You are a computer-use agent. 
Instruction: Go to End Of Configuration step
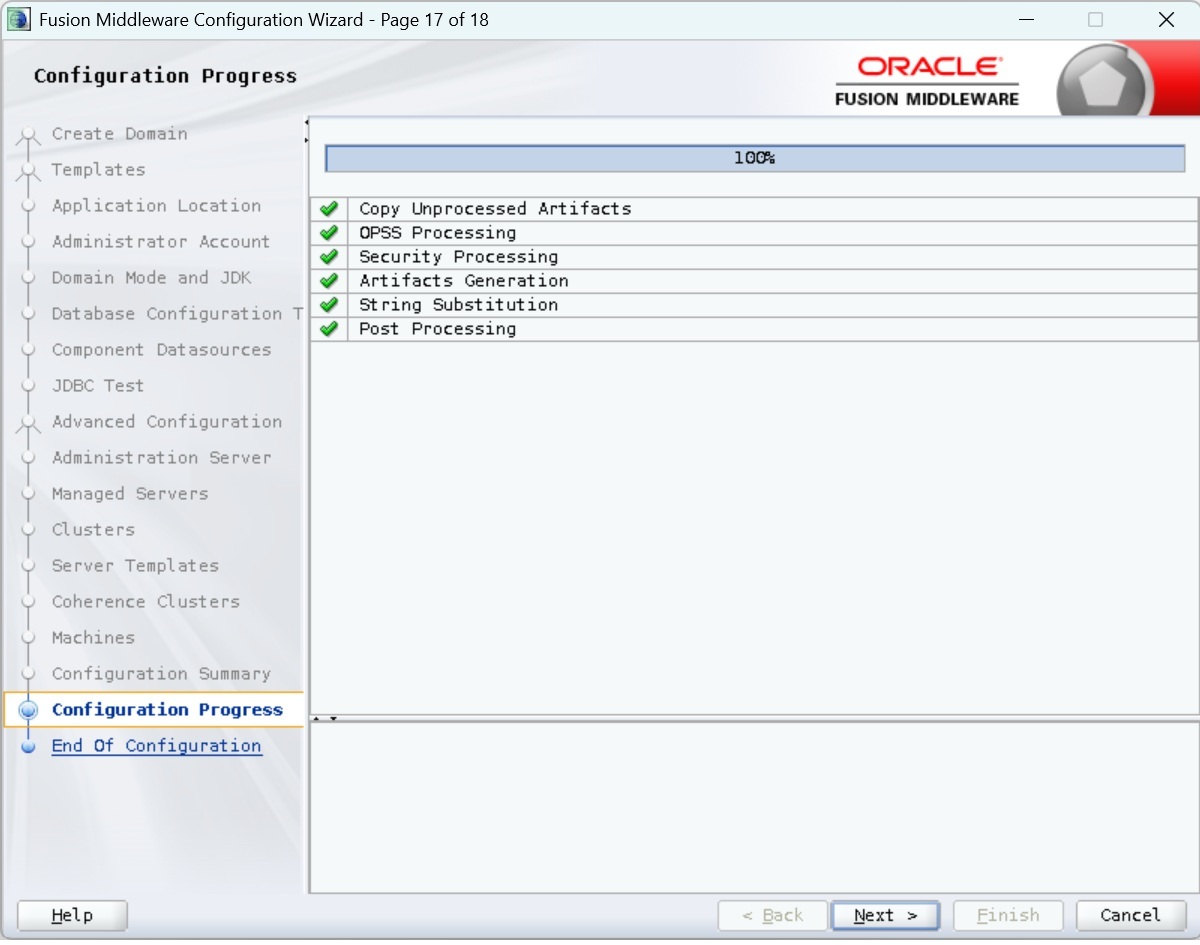157,746
